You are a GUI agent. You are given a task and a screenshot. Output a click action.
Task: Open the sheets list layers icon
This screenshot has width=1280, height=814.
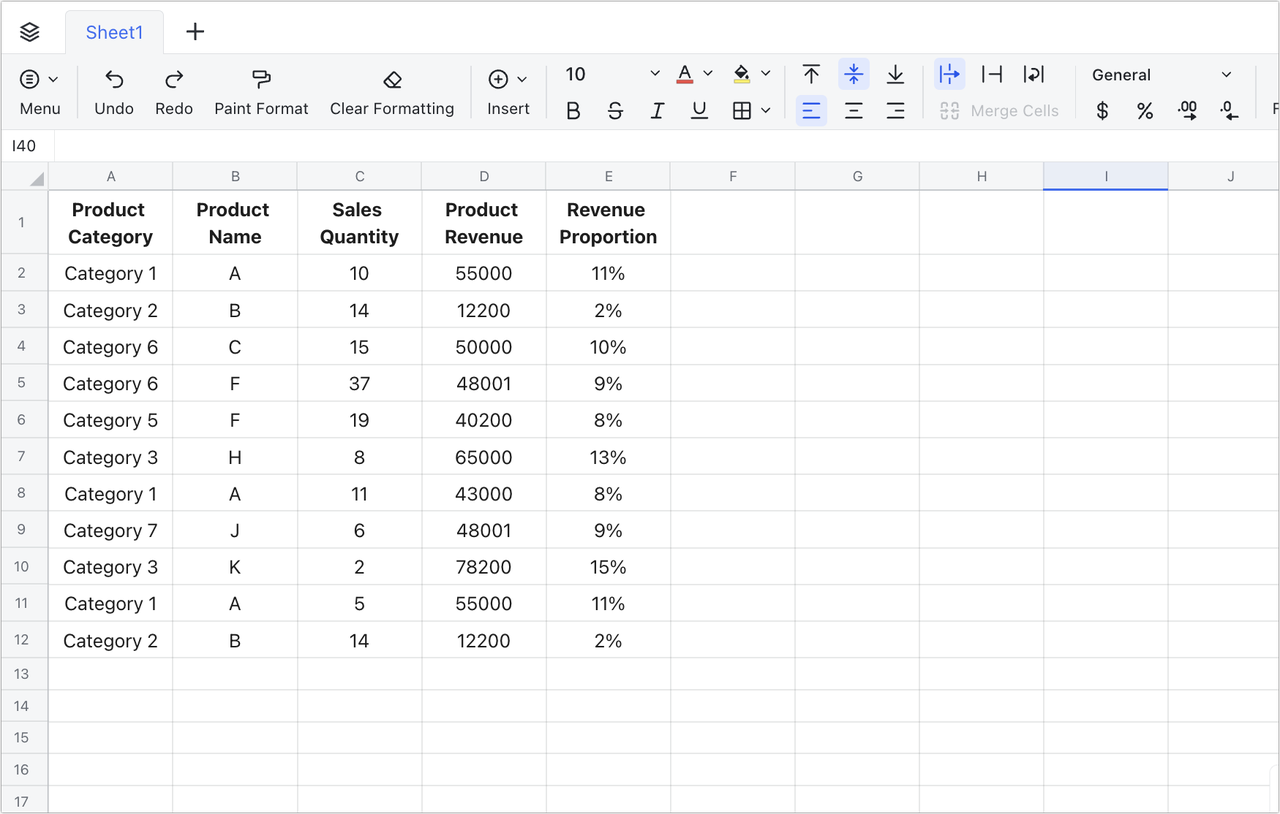(30, 32)
